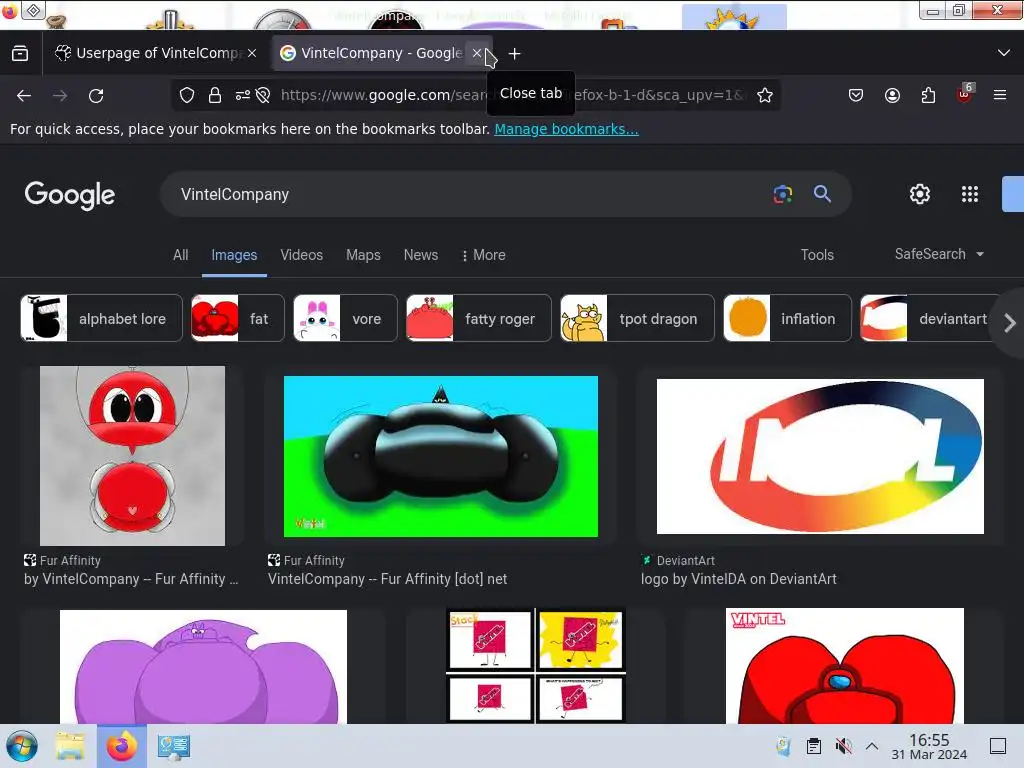The image size is (1024, 768).
Task: Open the Firefox account icon
Action: tap(892, 95)
